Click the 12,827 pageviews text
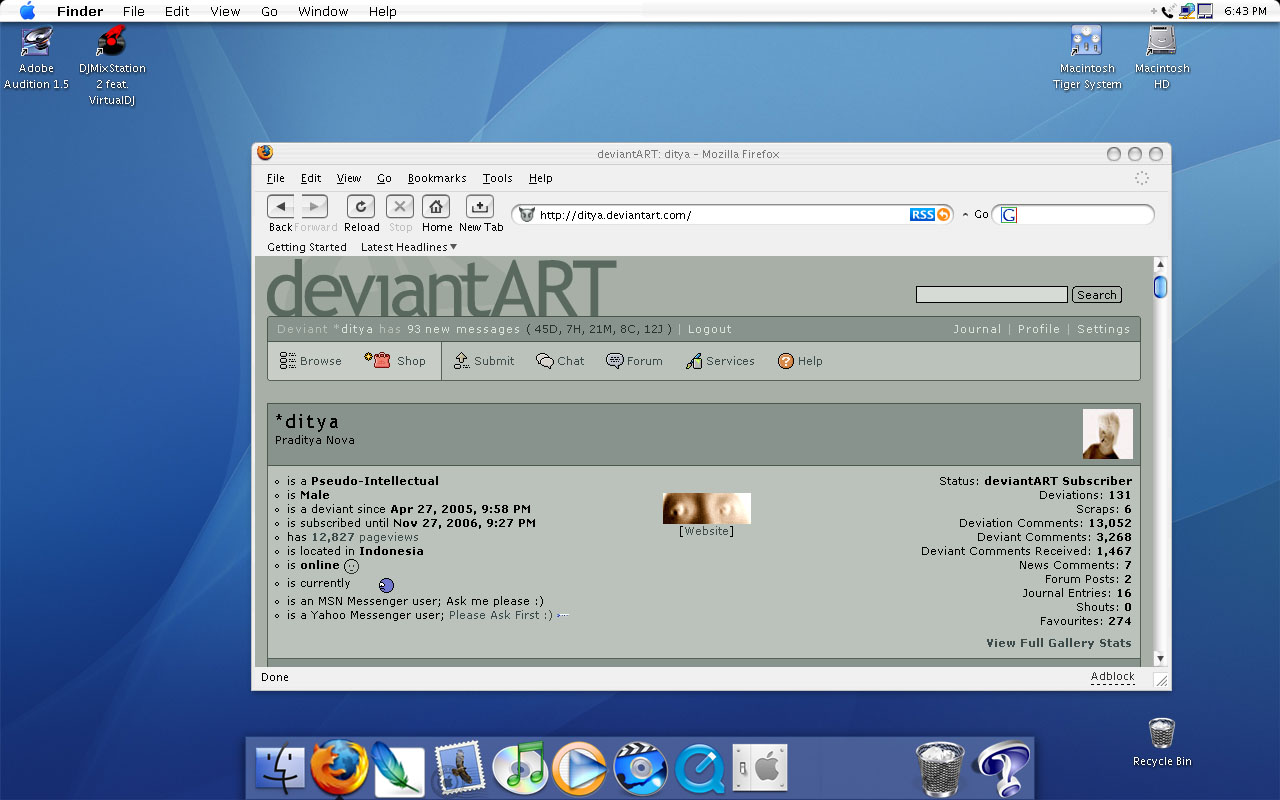 365,537
